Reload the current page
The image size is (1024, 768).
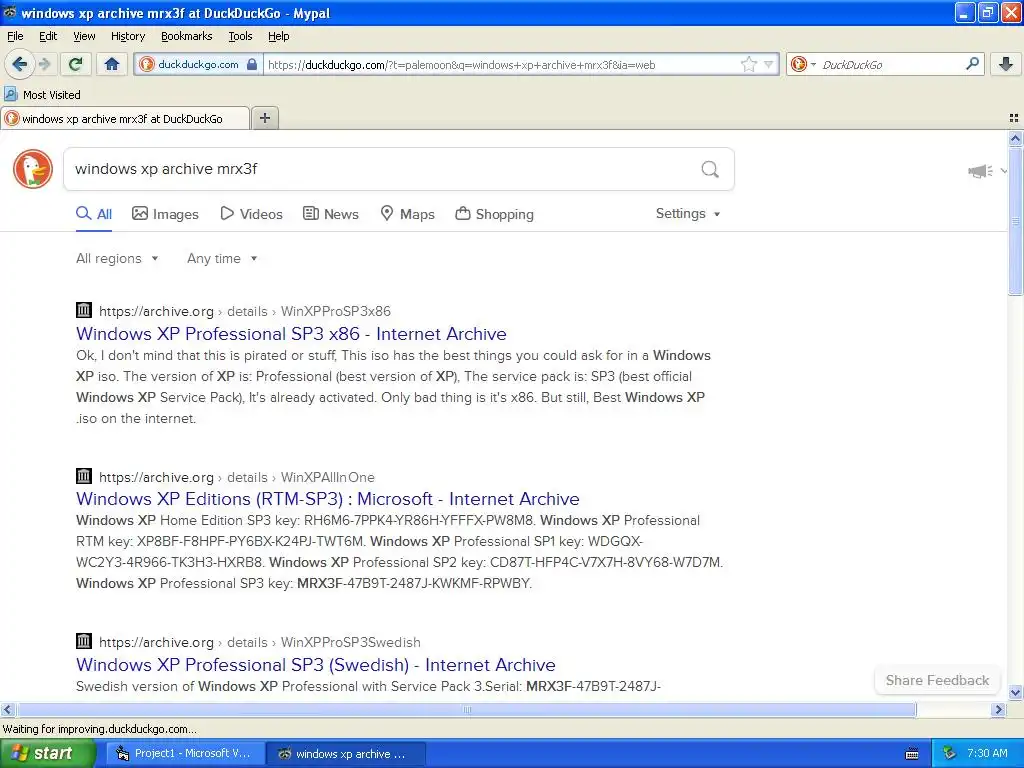point(76,64)
